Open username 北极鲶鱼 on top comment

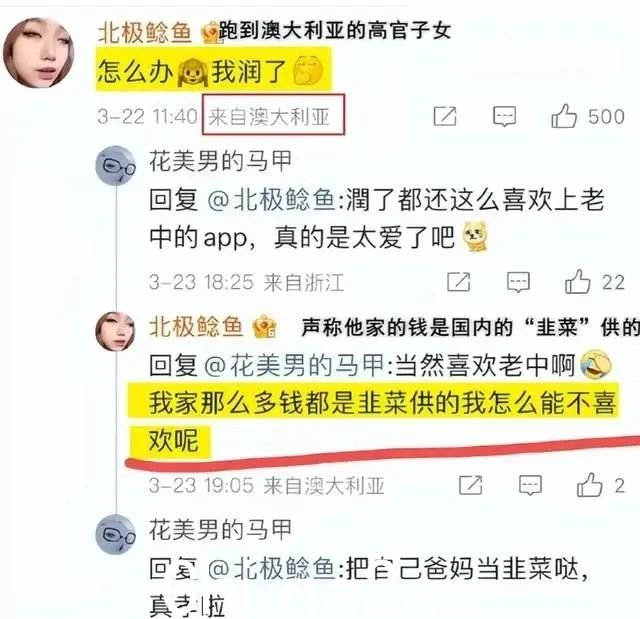coord(144,33)
